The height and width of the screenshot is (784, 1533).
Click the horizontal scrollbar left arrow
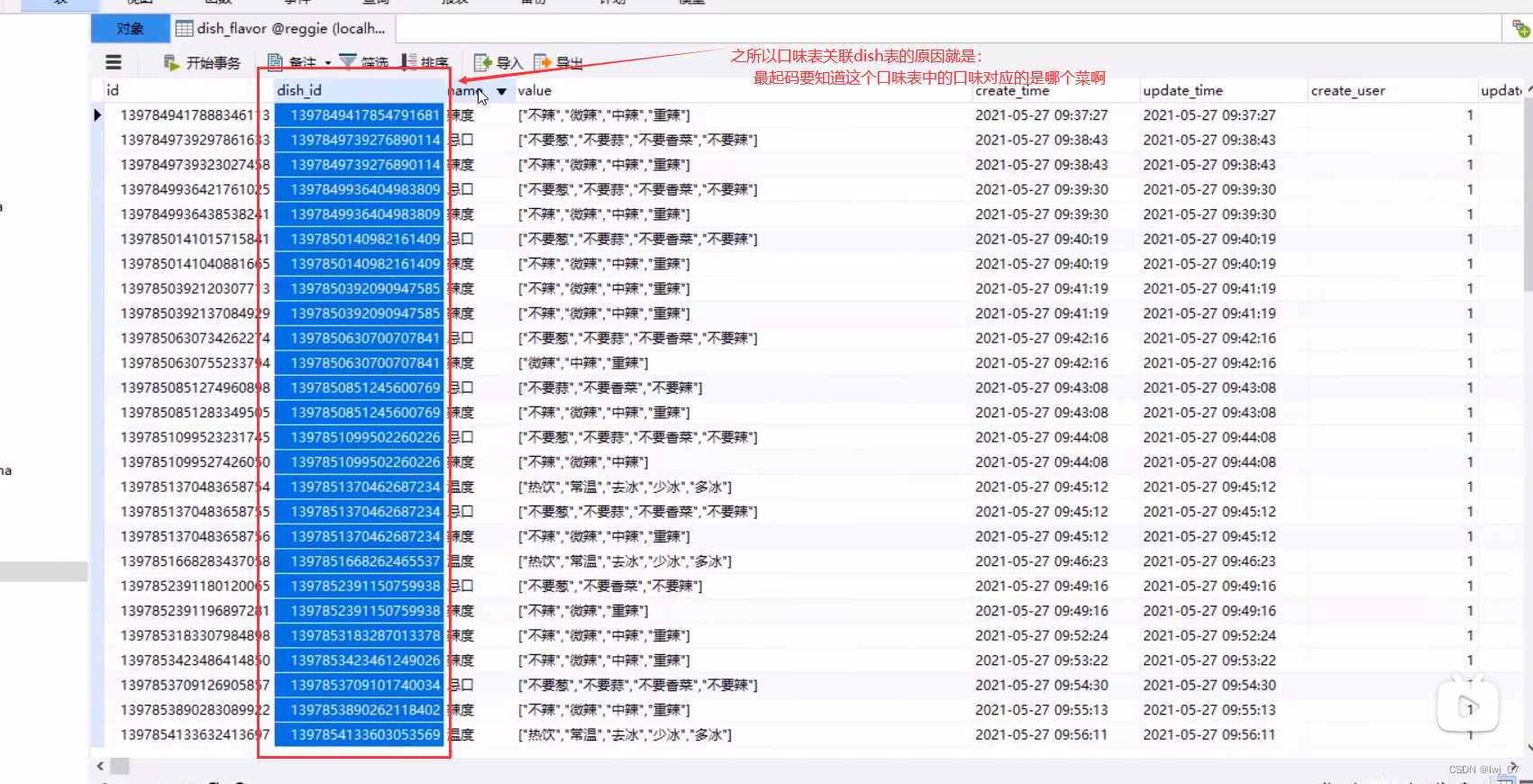click(99, 766)
